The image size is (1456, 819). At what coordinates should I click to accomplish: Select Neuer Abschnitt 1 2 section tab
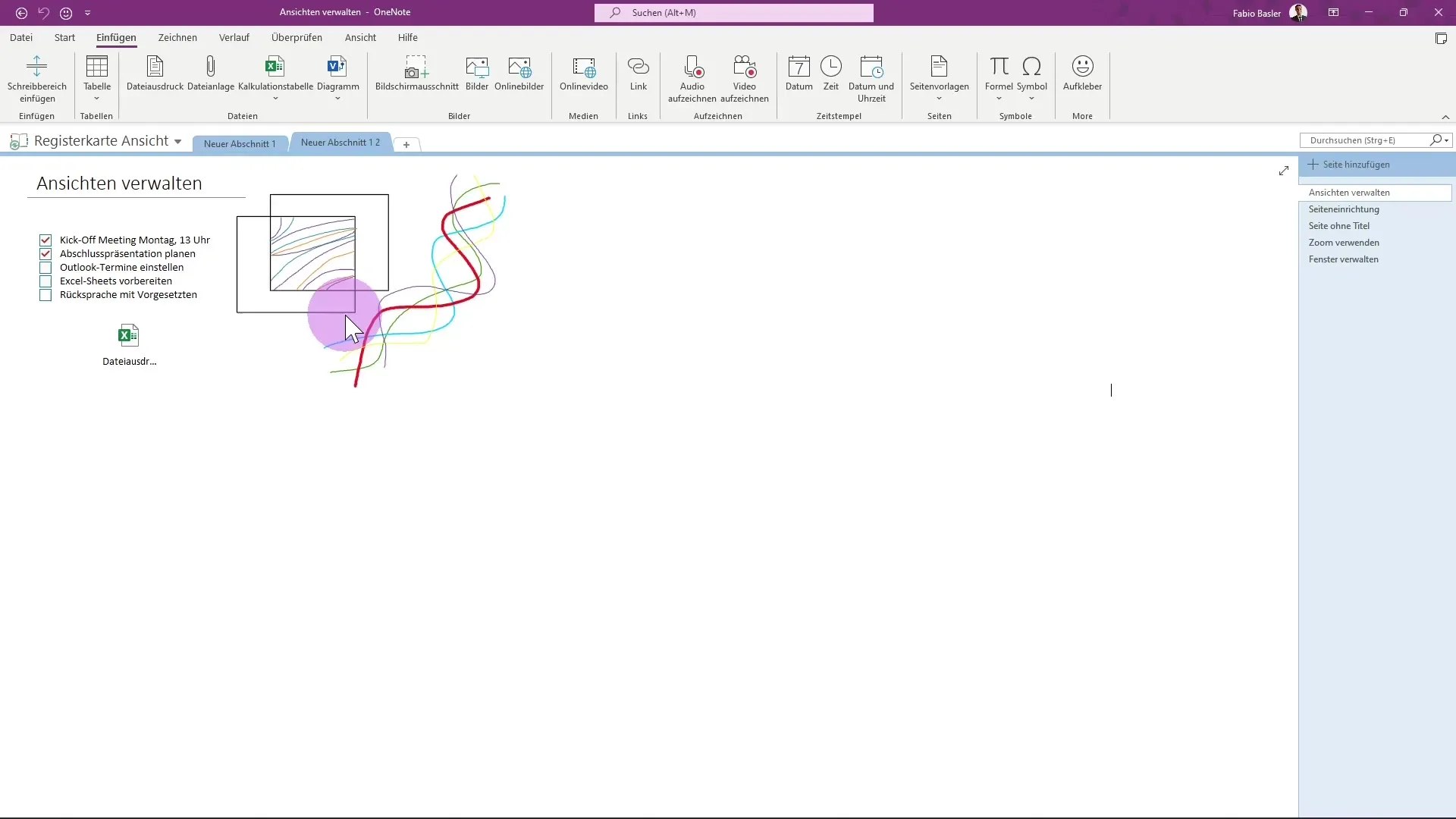pos(340,143)
